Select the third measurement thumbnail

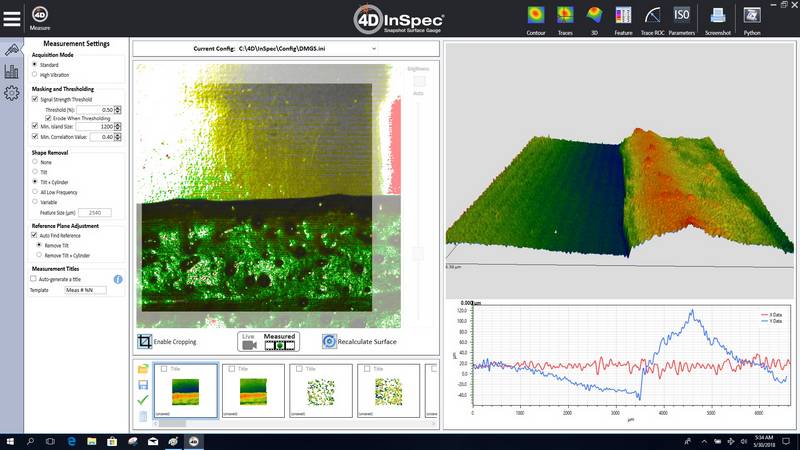[320, 390]
